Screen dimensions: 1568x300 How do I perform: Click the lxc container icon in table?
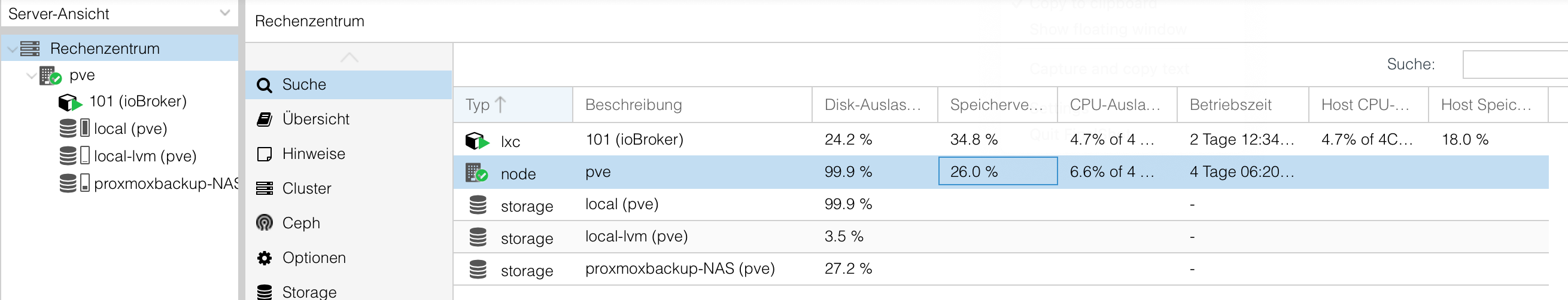pyautogui.click(x=476, y=141)
